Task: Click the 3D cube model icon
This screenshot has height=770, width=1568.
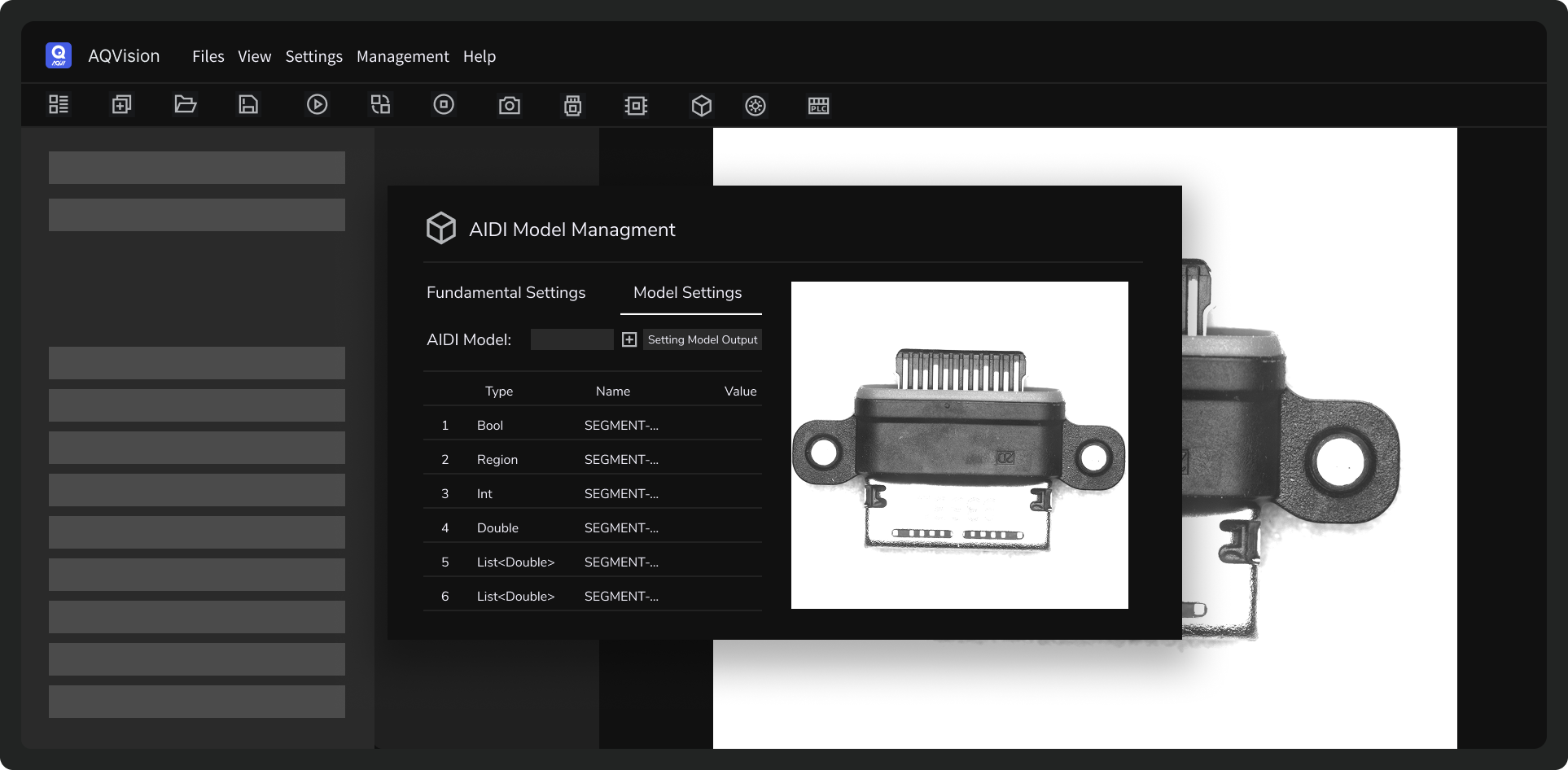Action: coord(702,106)
